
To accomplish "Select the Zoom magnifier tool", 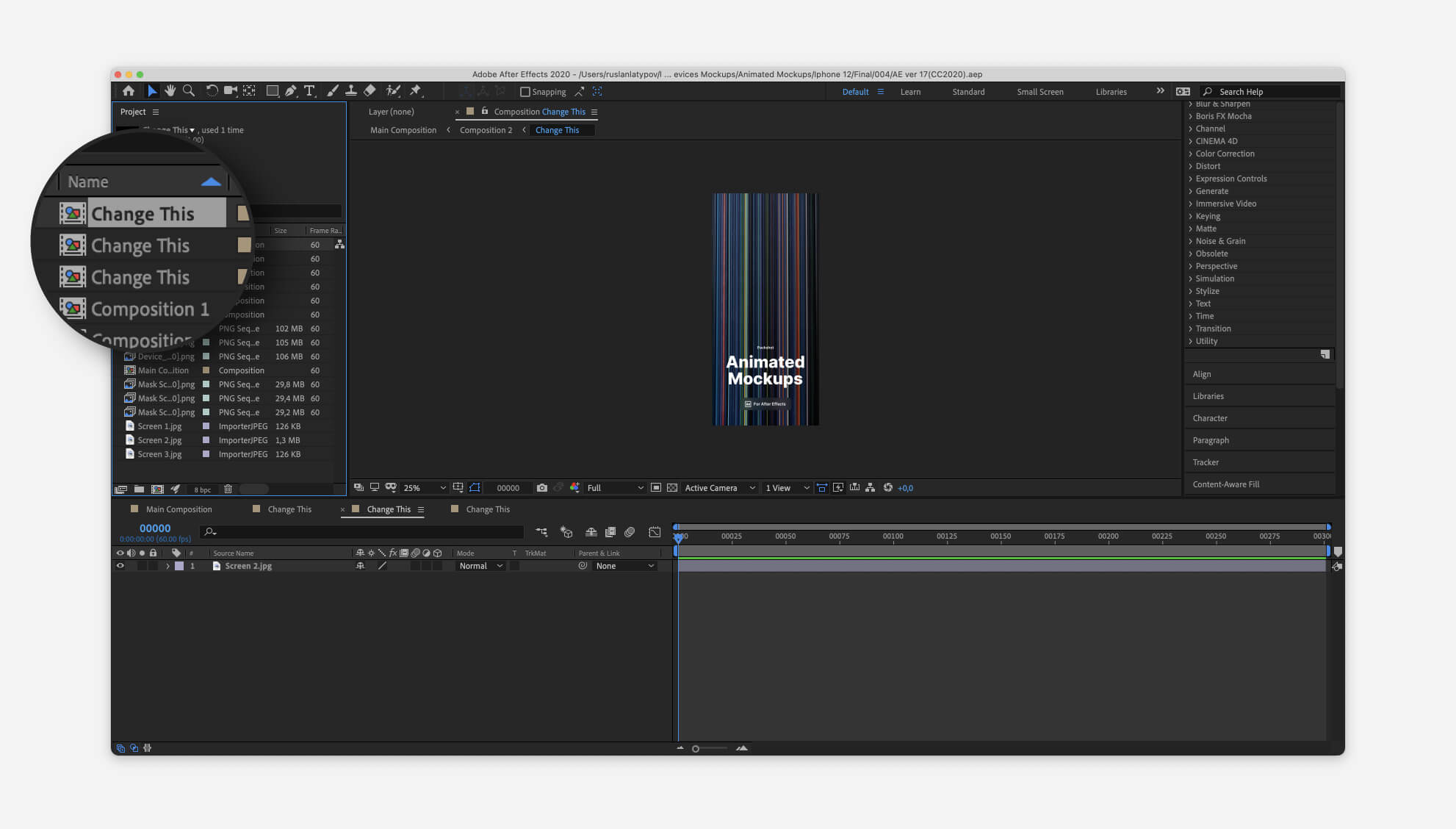I will point(189,91).
